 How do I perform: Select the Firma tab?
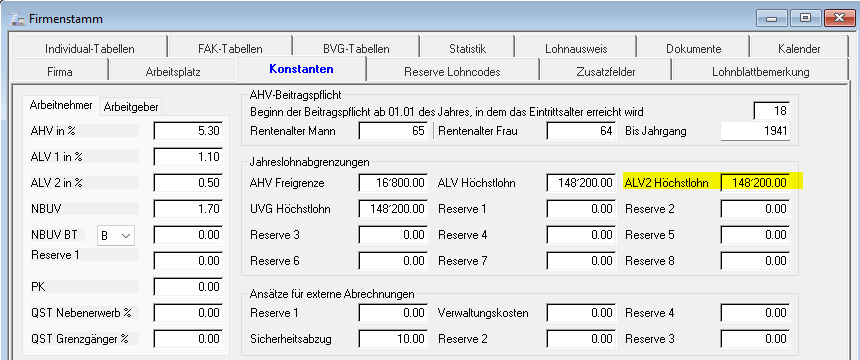pos(60,71)
